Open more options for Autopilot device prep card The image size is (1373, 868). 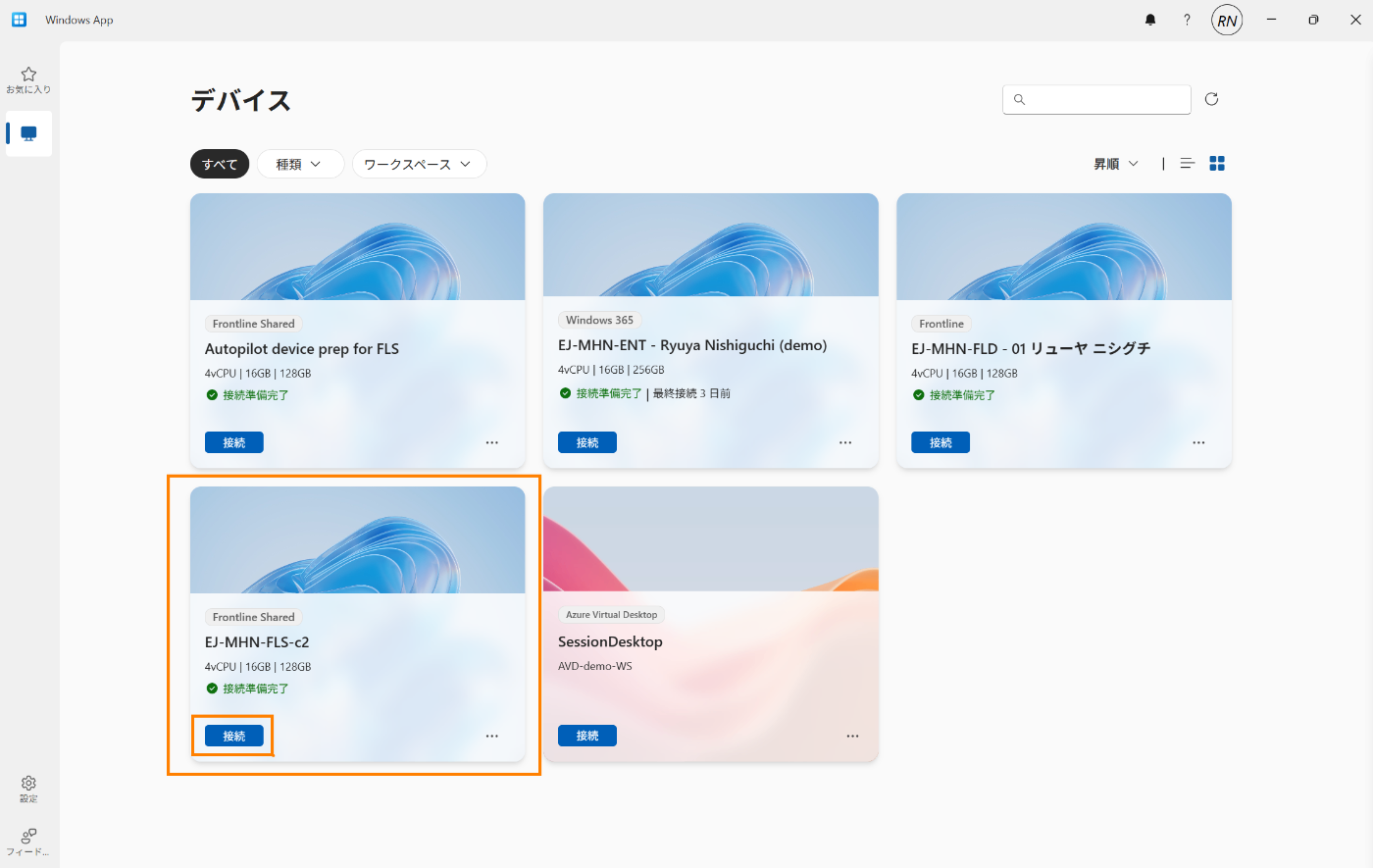click(492, 442)
